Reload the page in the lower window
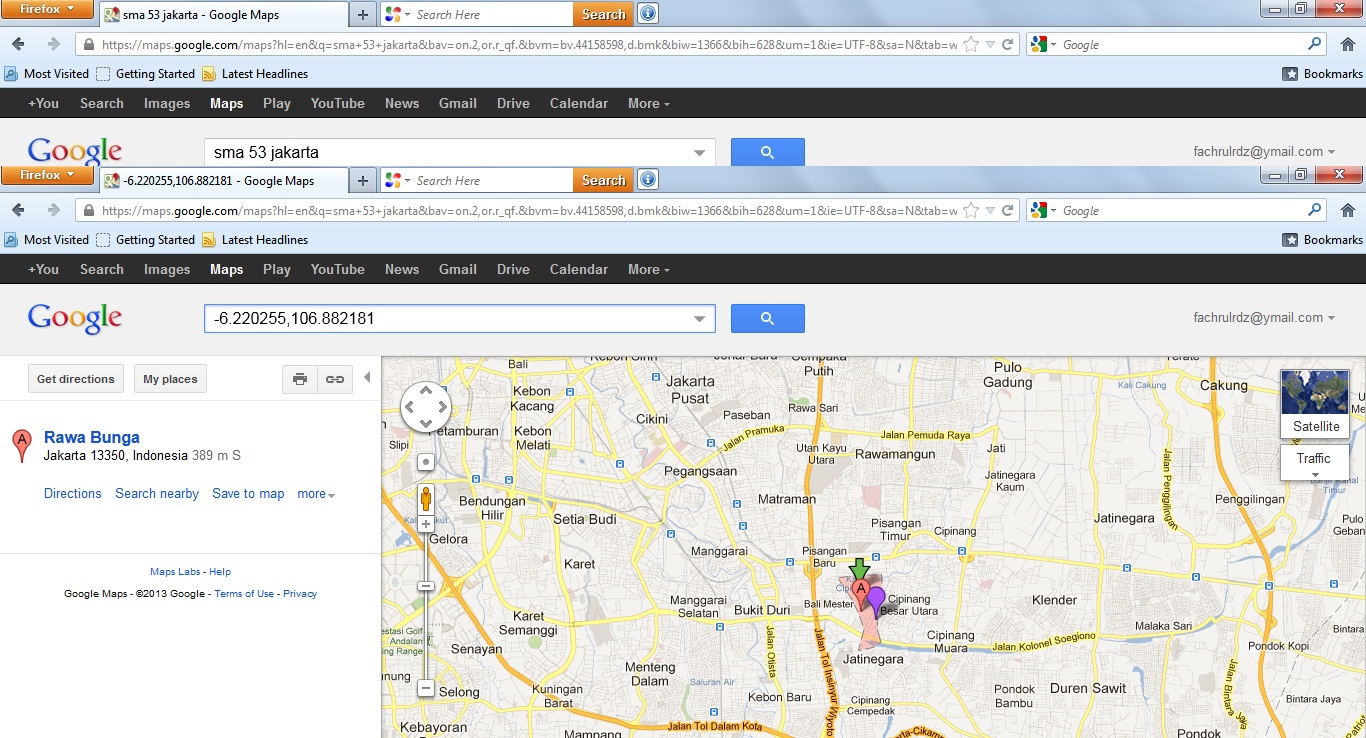This screenshot has width=1366, height=738. click(x=1007, y=211)
